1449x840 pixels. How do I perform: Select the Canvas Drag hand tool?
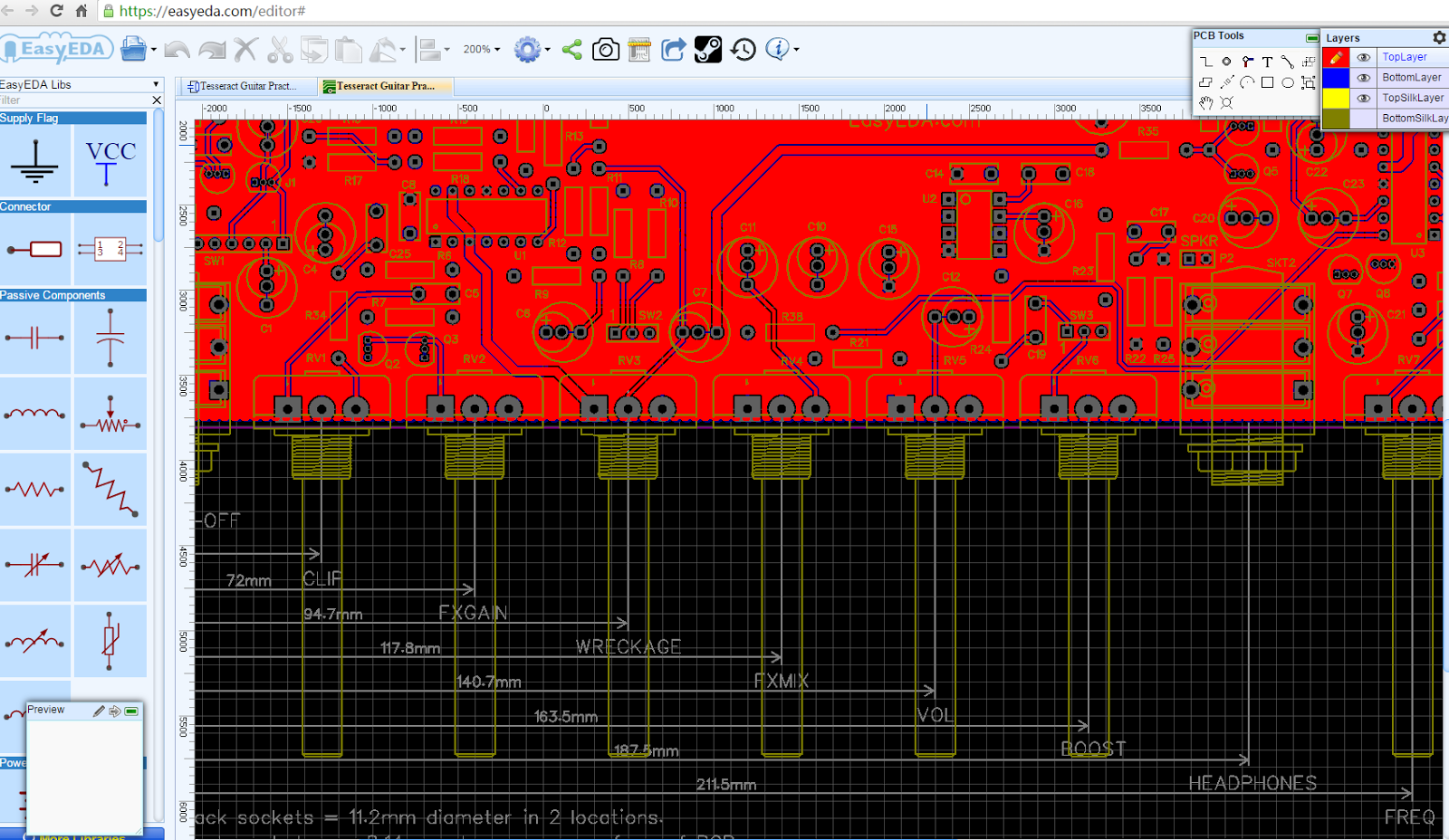coord(1205,103)
